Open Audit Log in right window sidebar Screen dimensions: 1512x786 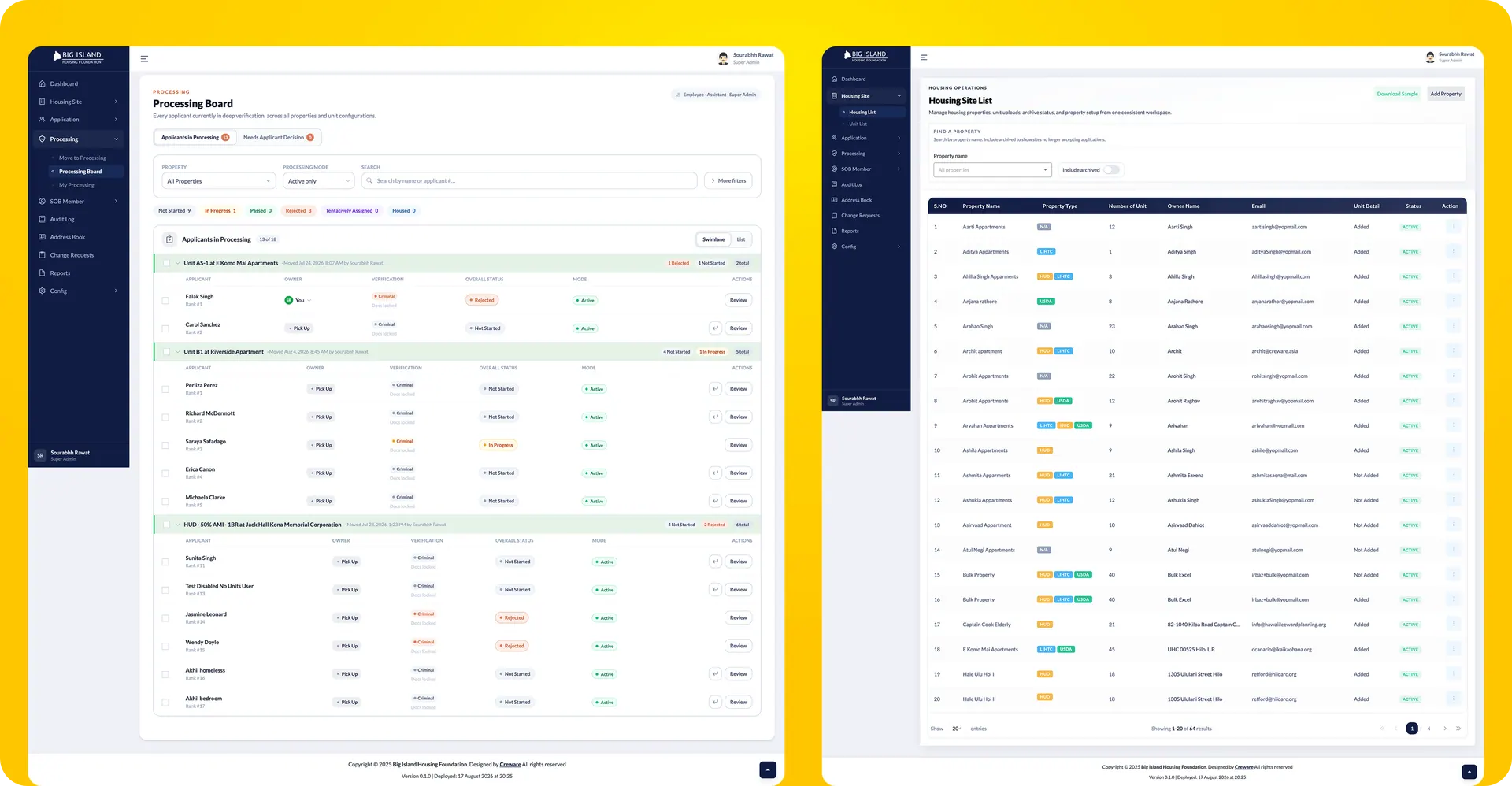pyautogui.click(x=851, y=184)
